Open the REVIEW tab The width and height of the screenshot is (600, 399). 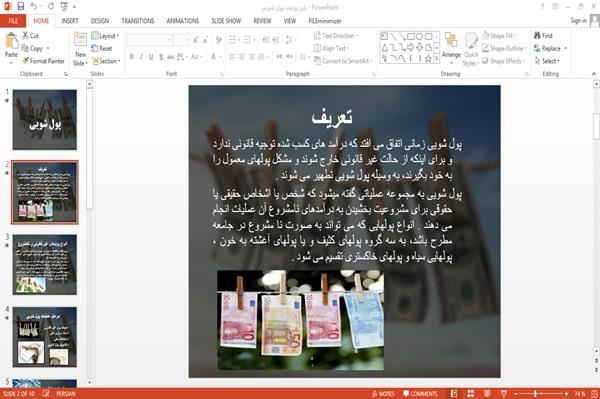point(262,21)
